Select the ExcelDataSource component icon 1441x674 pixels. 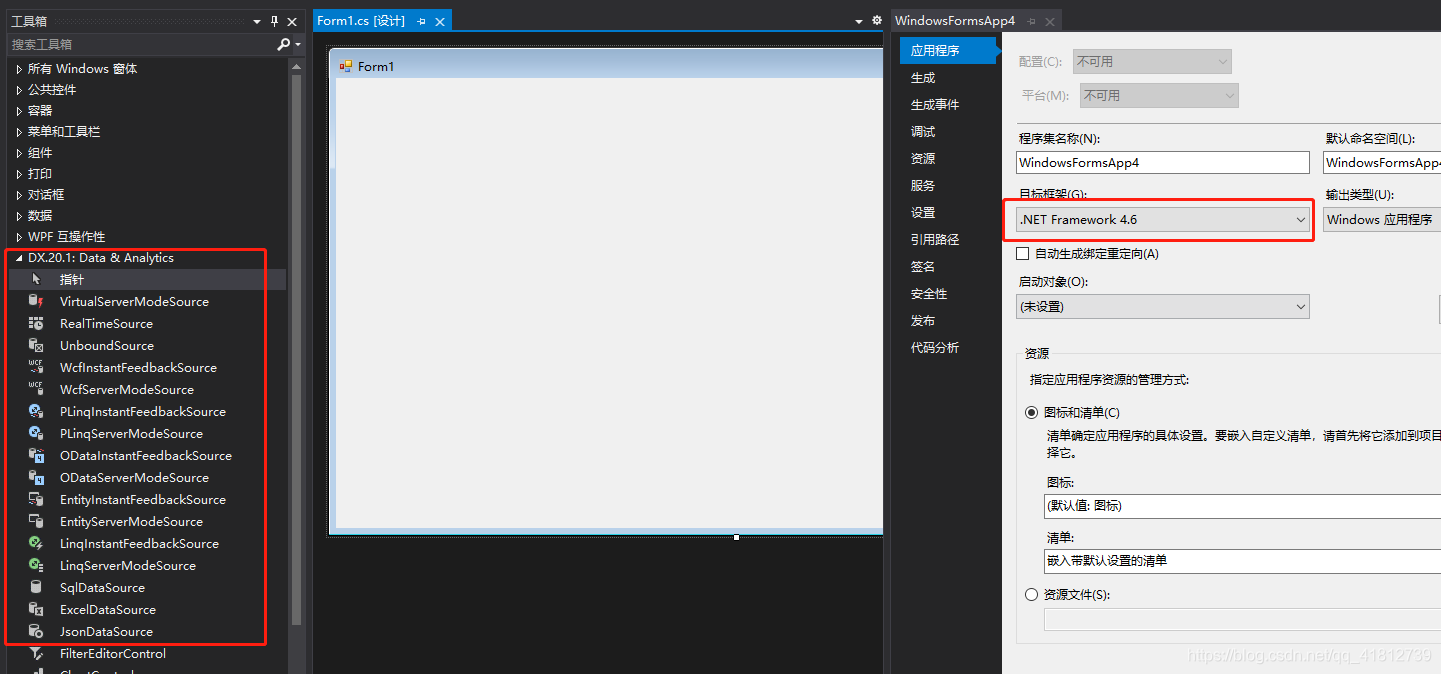pyautogui.click(x=36, y=609)
